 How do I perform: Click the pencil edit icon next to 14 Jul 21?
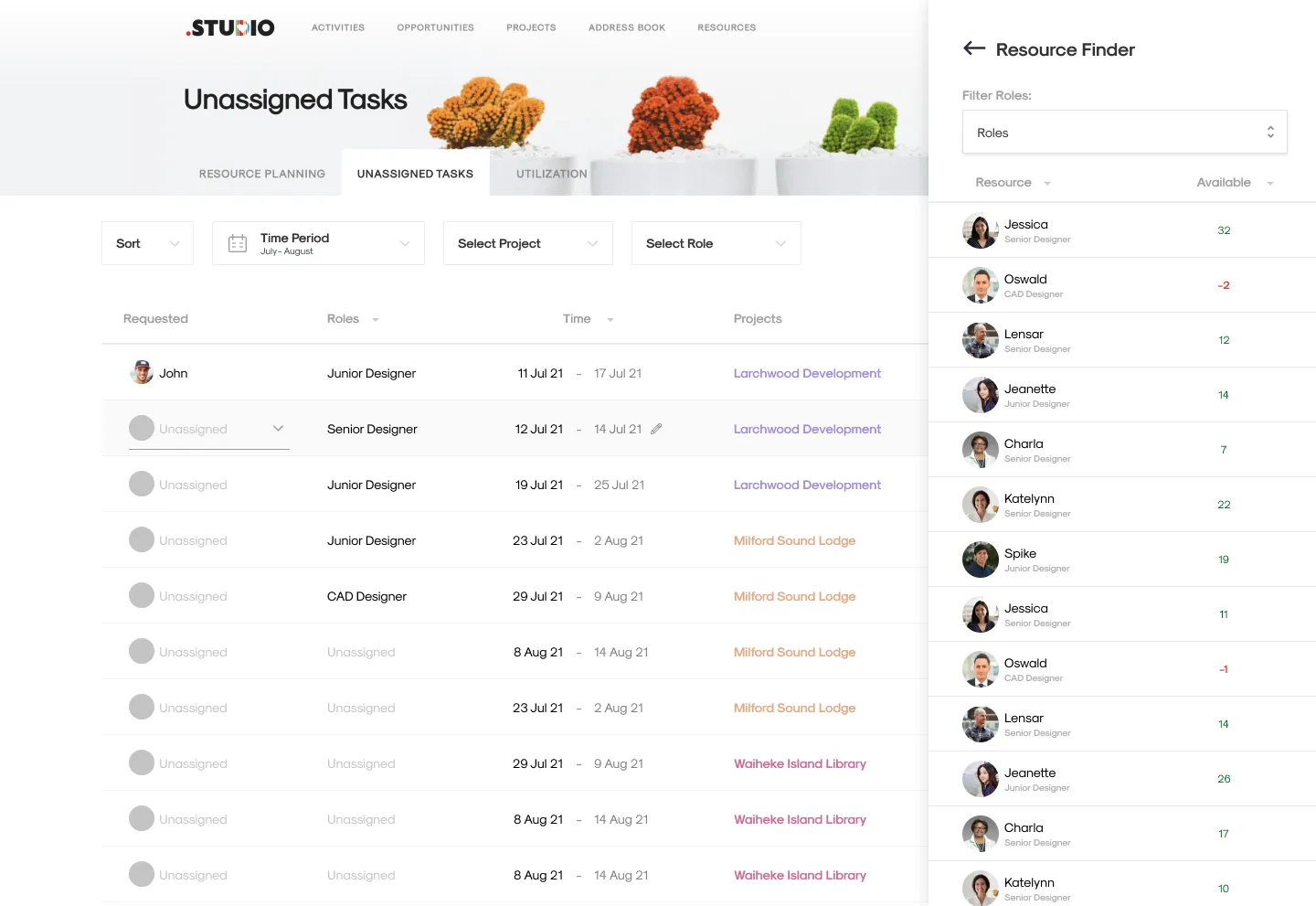[656, 429]
